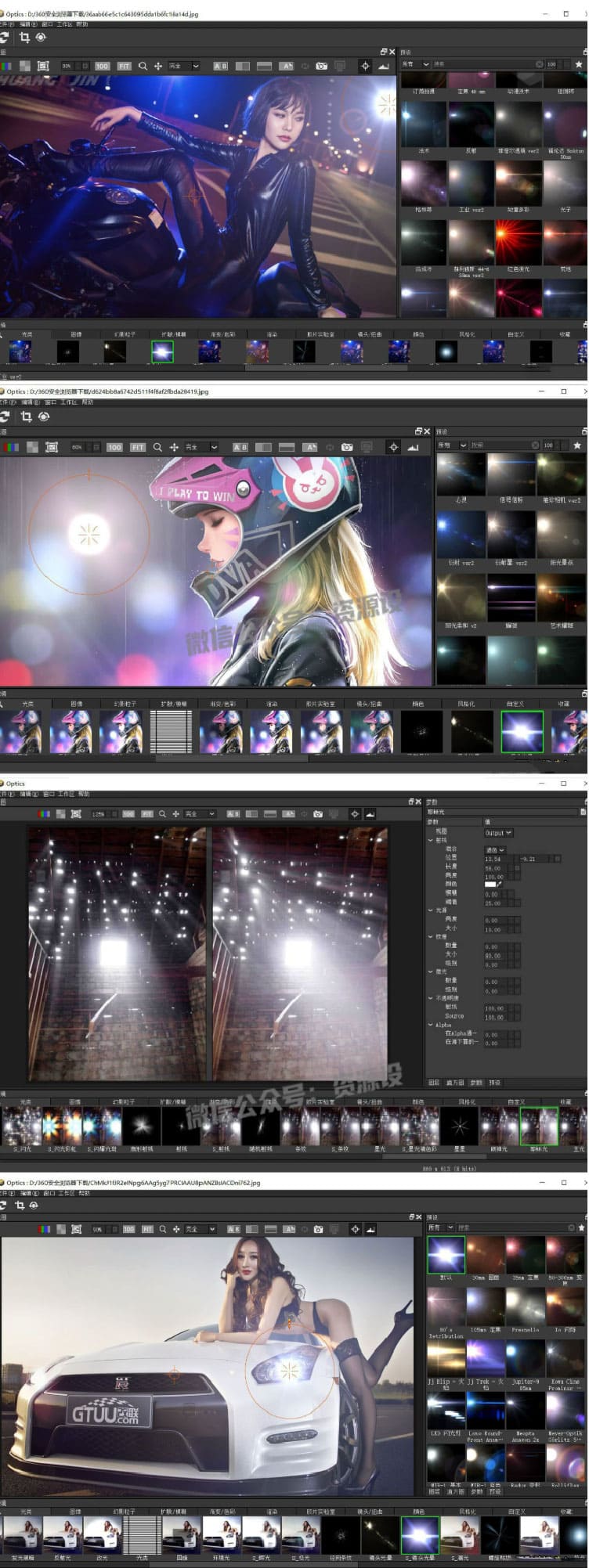589x1568 pixels.
Task: Click the crosshair on-screen controls icon in motorcycle window
Action: tap(365, 67)
